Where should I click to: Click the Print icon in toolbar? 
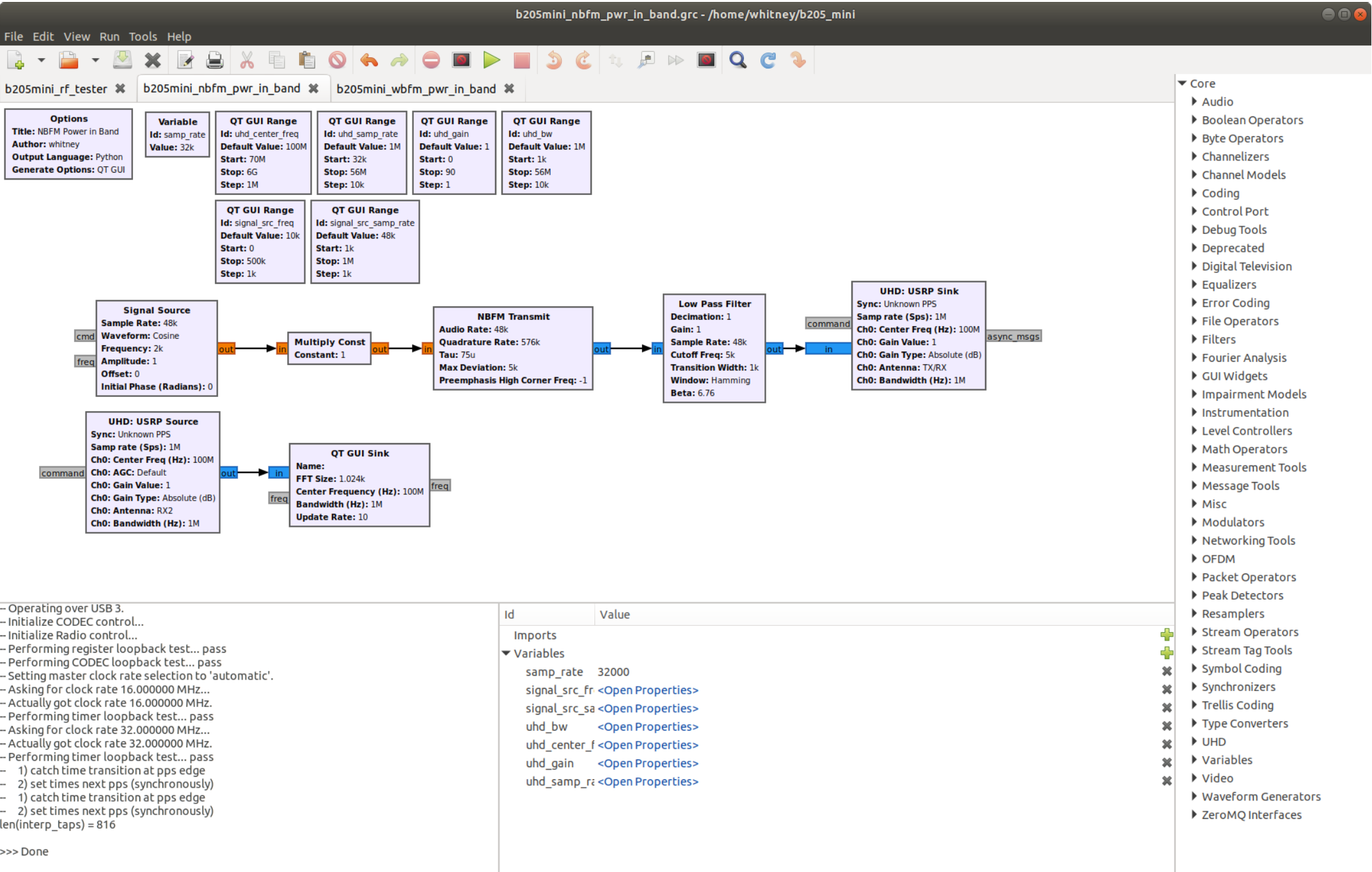coord(215,60)
